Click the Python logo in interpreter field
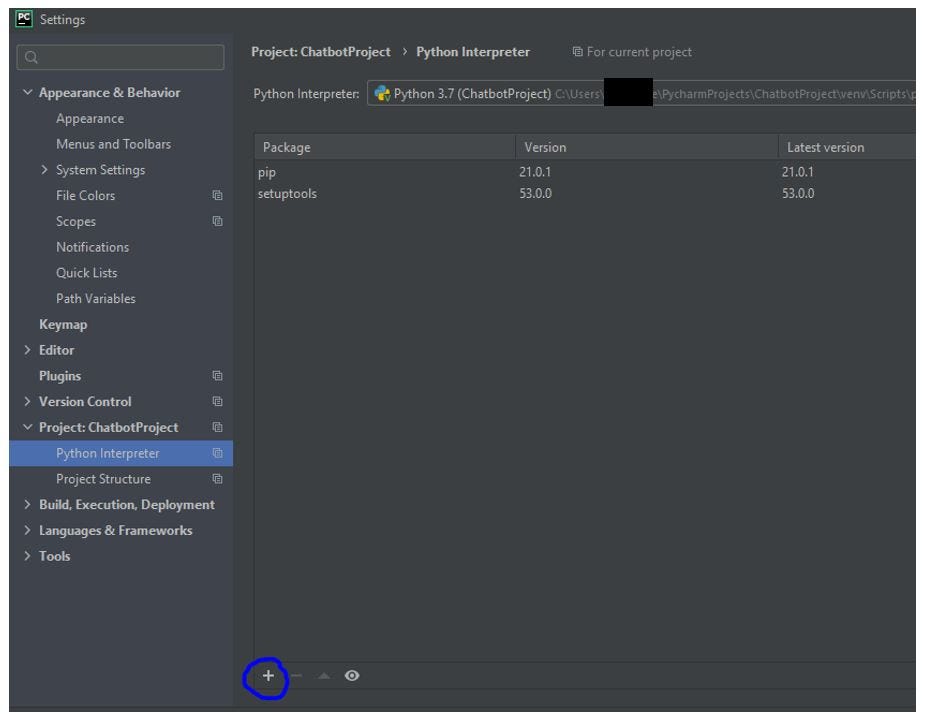 (383, 94)
